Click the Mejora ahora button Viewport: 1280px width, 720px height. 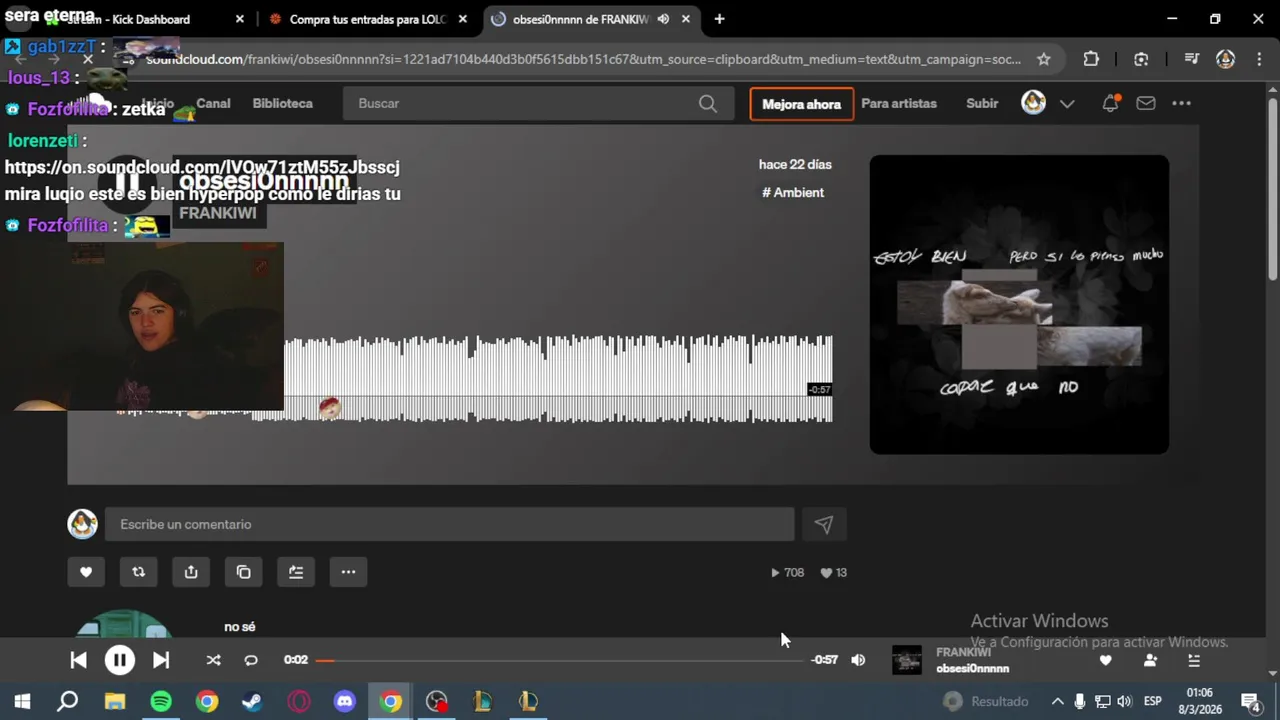802,104
